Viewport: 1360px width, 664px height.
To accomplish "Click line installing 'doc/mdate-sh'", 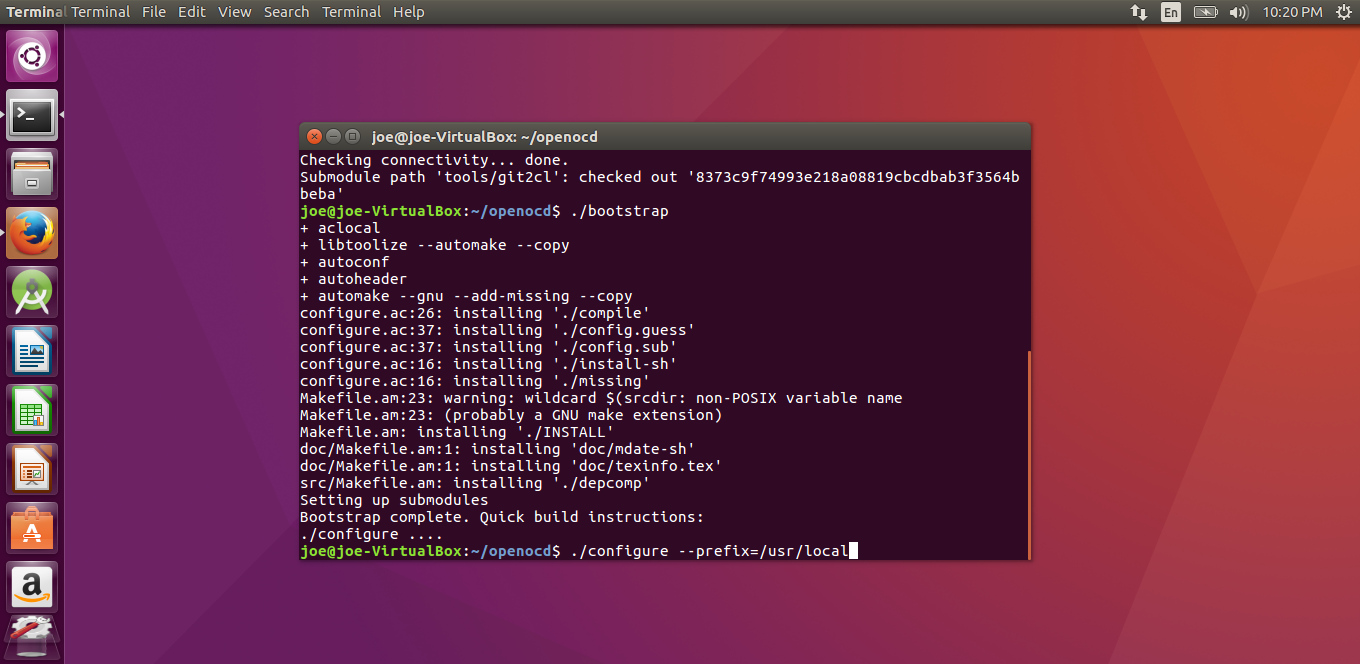I will (x=497, y=449).
